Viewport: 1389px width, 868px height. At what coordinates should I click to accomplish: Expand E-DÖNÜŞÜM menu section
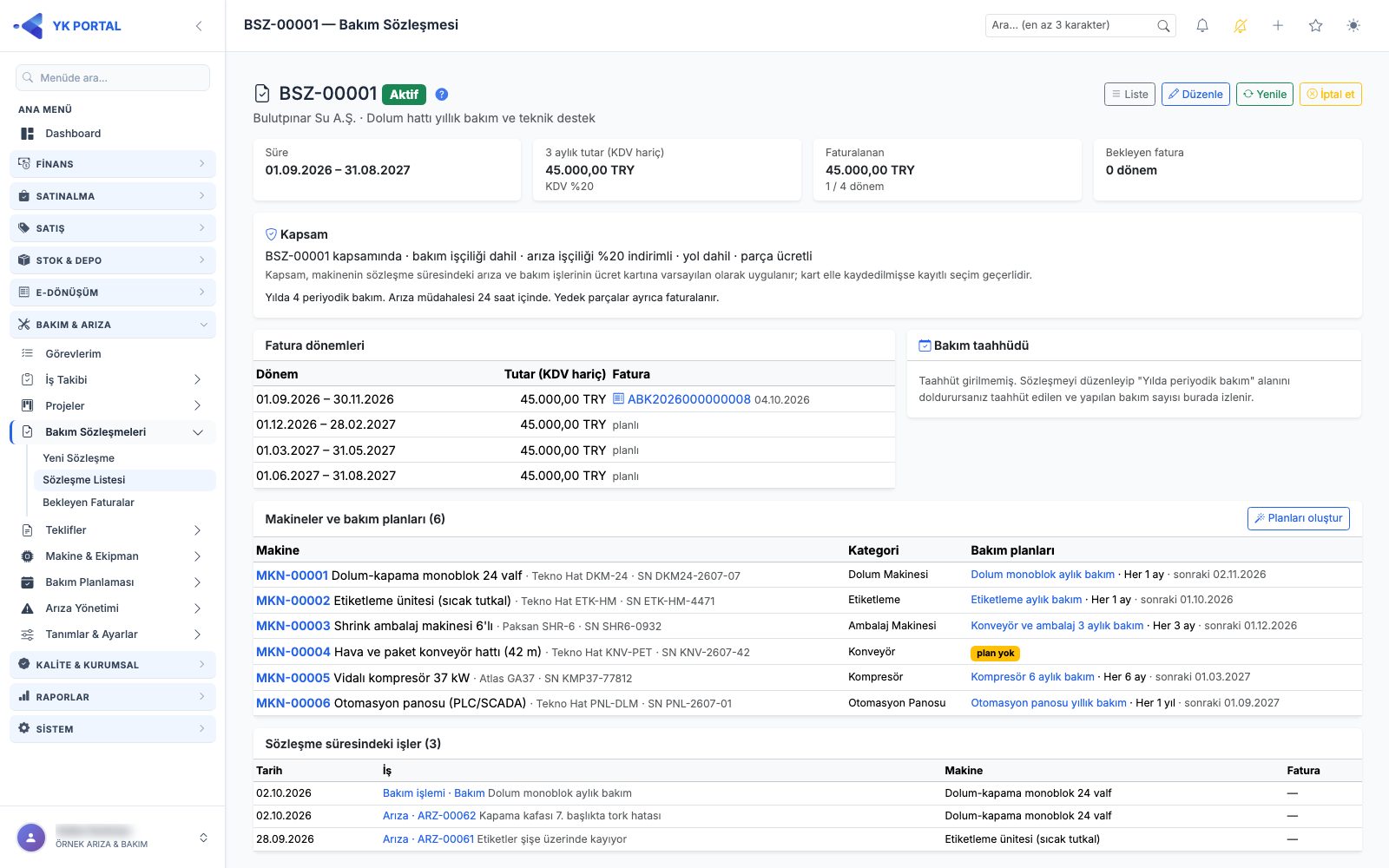click(113, 293)
